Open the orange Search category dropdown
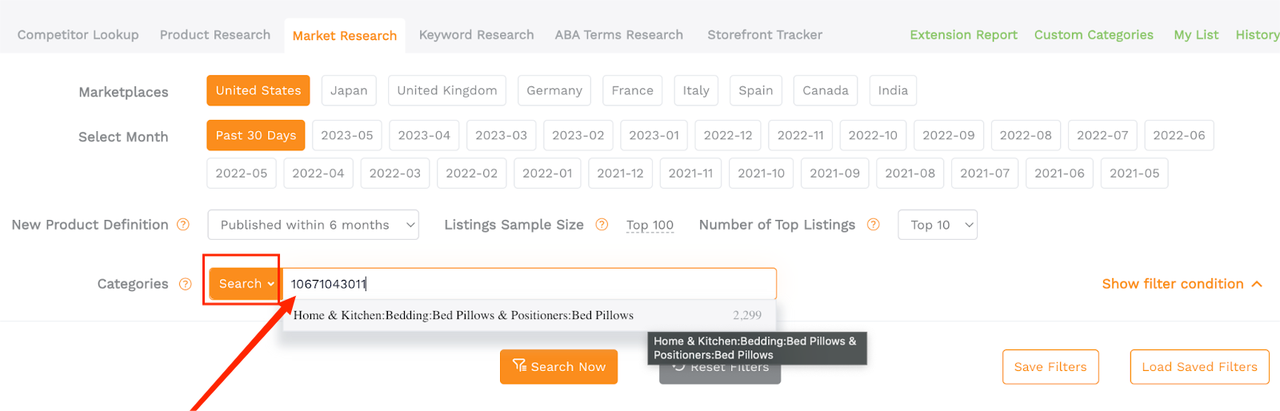Screen dimensions: 1280x411 [243, 284]
